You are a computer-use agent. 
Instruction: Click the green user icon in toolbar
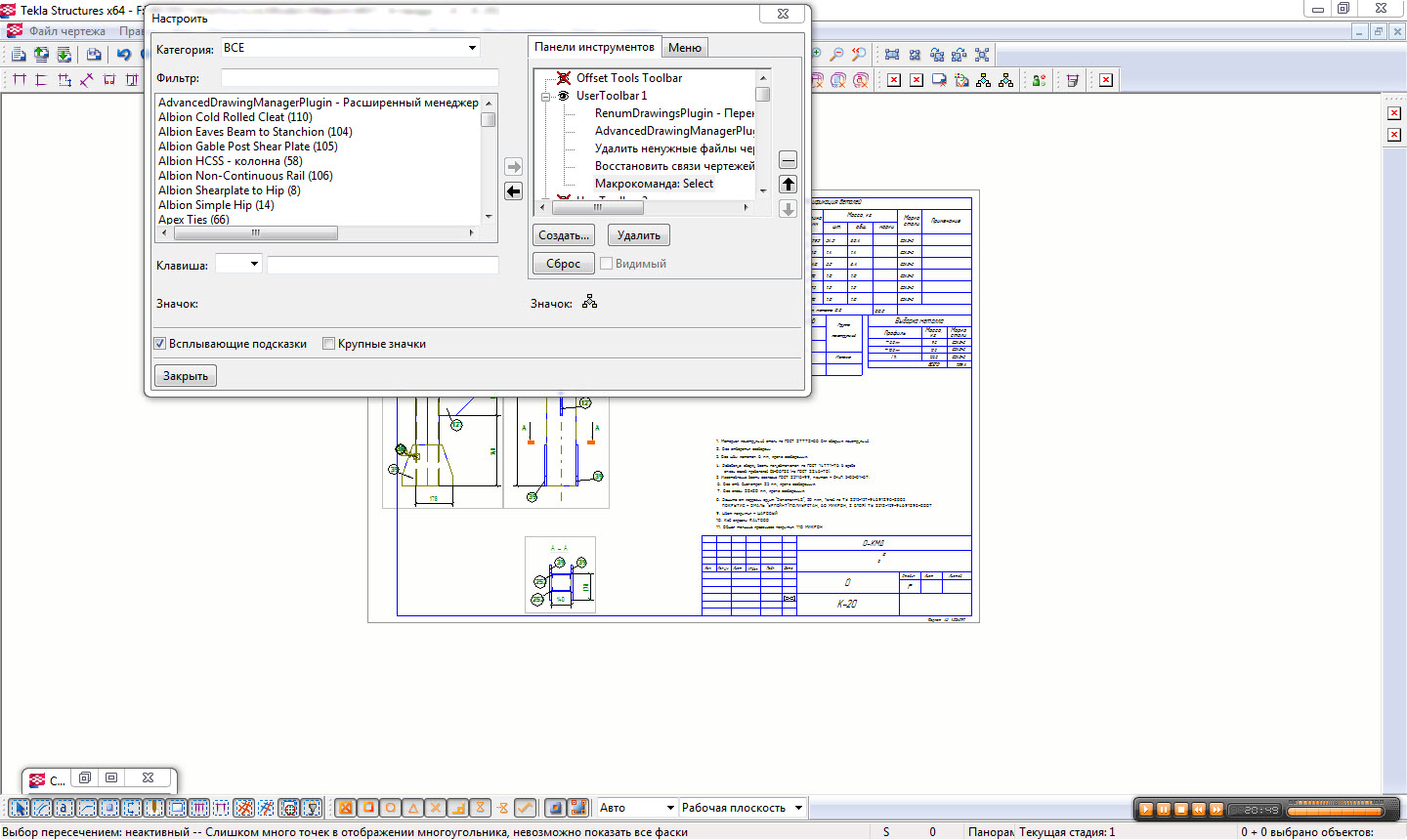pos(1039,80)
